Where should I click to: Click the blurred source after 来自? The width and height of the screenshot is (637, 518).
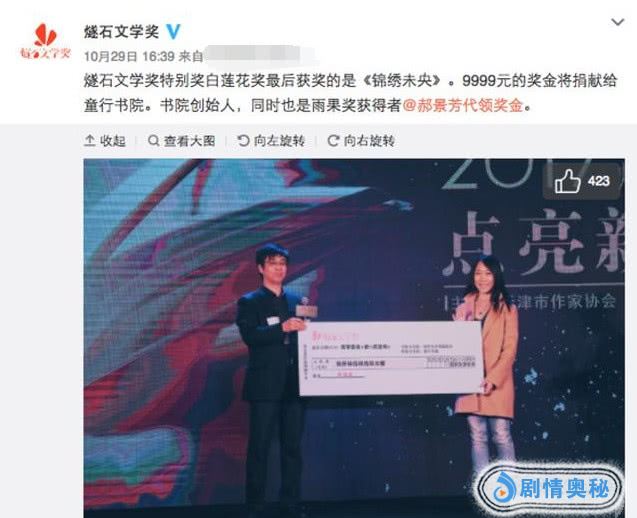[x=260, y=56]
